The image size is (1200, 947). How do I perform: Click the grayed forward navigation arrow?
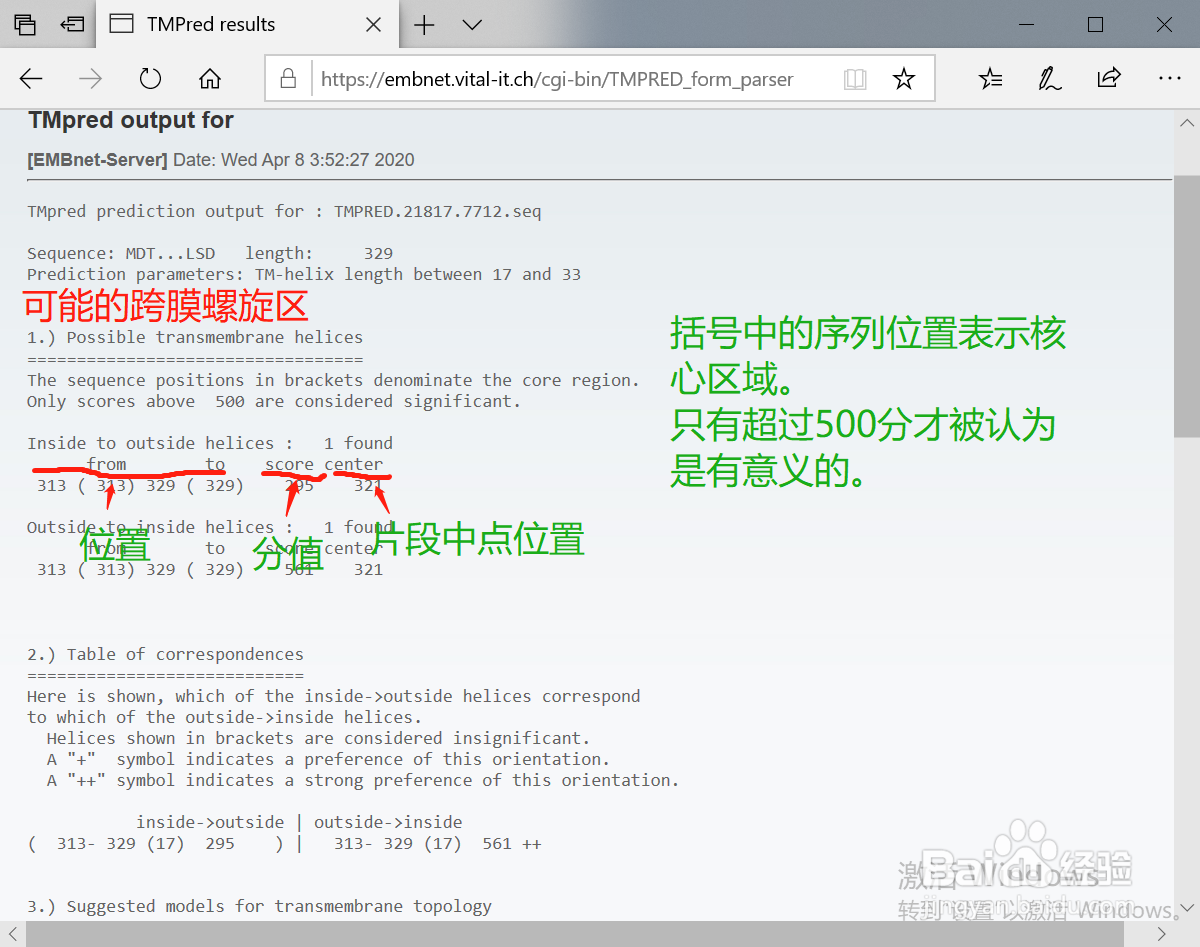pyautogui.click(x=90, y=78)
